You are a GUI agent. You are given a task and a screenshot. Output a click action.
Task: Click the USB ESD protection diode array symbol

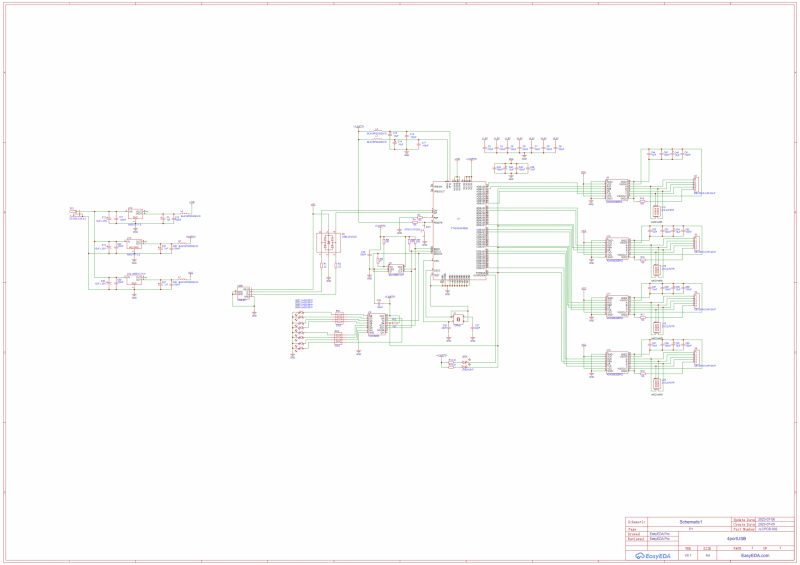click(x=325, y=243)
